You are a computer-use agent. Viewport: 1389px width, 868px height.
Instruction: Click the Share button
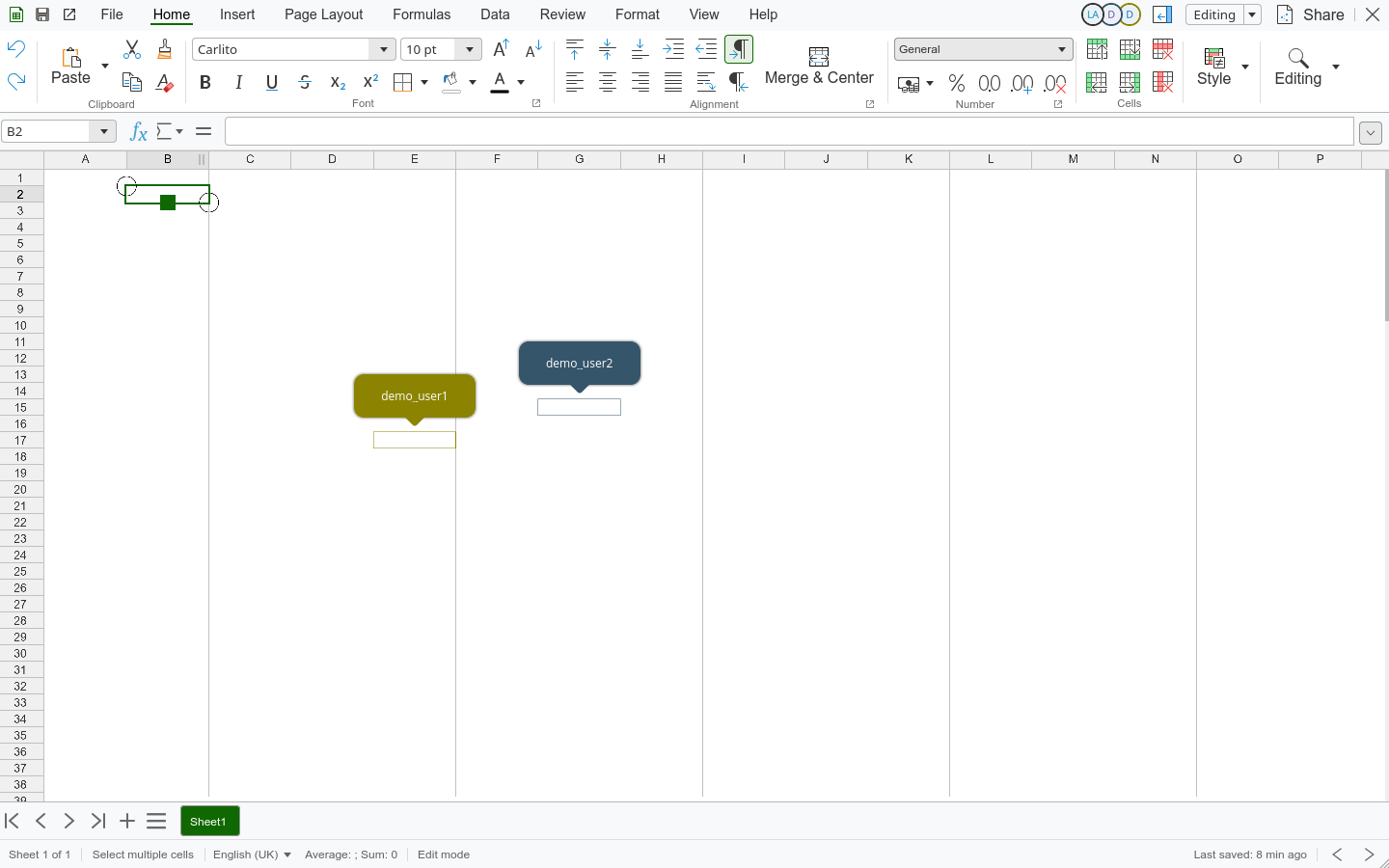click(1311, 14)
